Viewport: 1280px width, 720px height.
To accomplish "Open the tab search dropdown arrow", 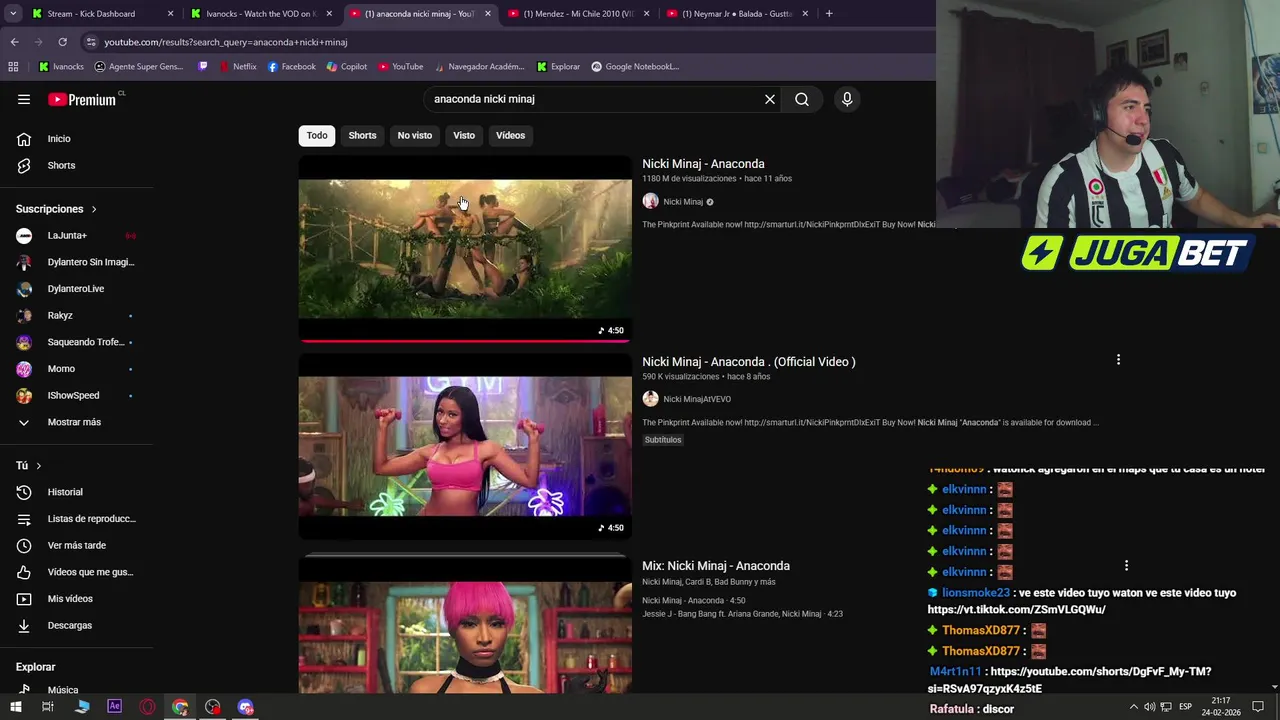I will (x=12, y=14).
